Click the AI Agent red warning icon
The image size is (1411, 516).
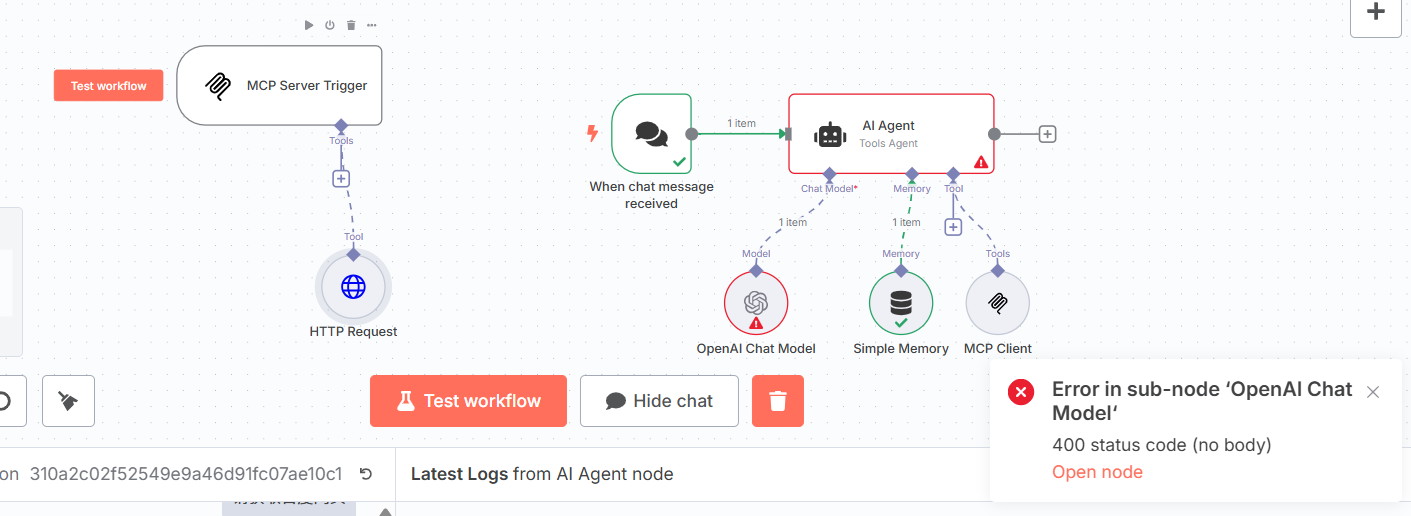(981, 162)
